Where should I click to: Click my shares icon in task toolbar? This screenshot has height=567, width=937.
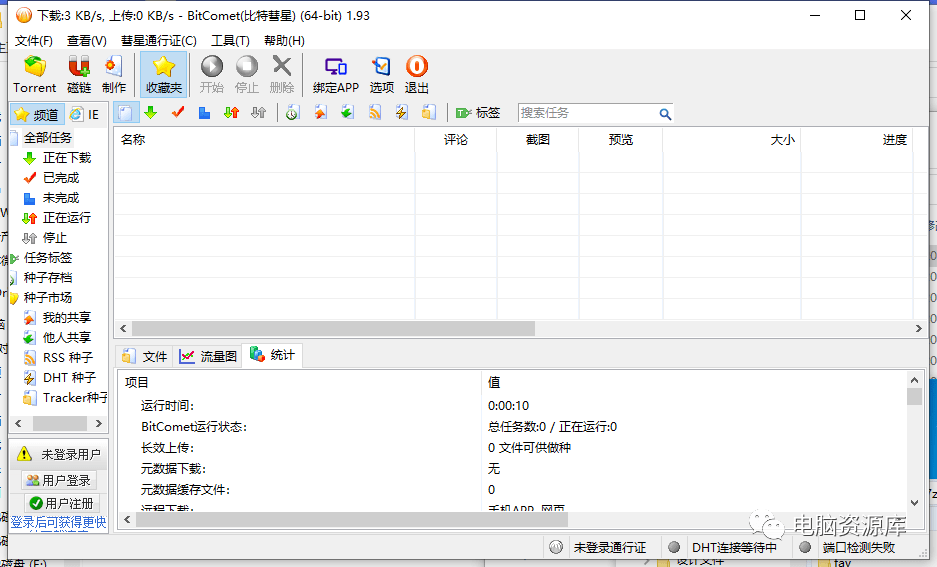(321, 112)
